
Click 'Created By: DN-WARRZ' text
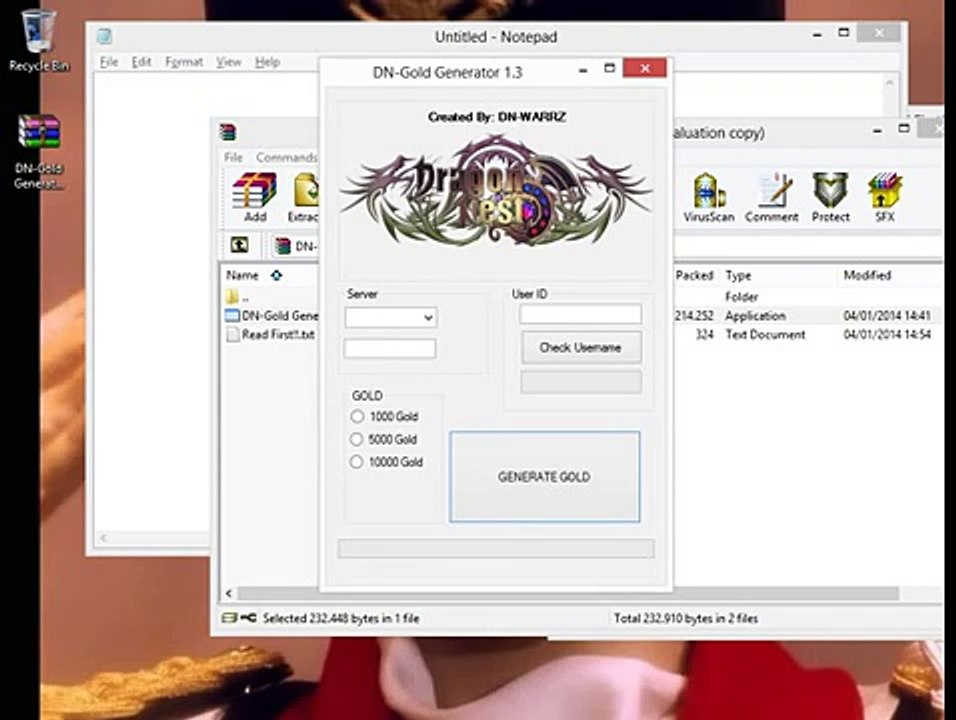coord(496,117)
